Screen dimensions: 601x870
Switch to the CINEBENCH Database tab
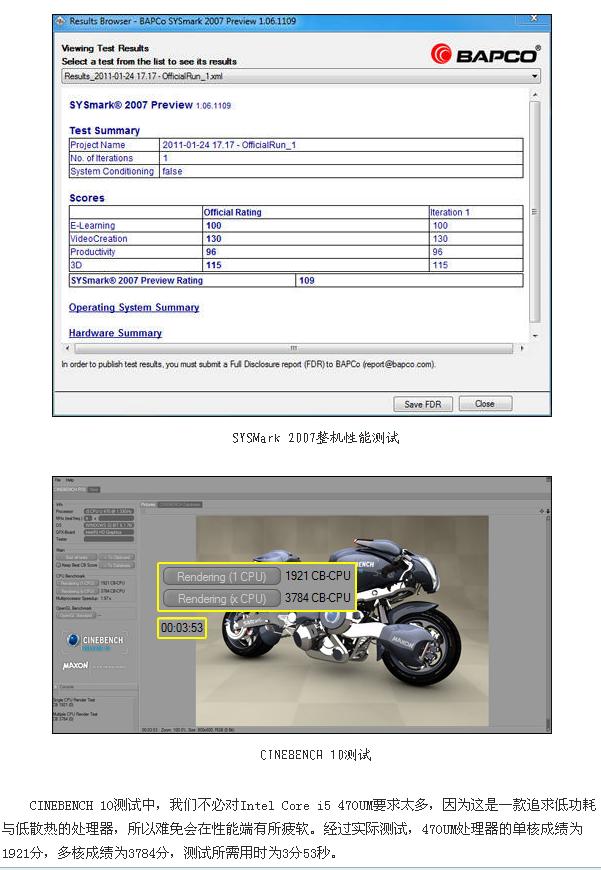(180, 504)
